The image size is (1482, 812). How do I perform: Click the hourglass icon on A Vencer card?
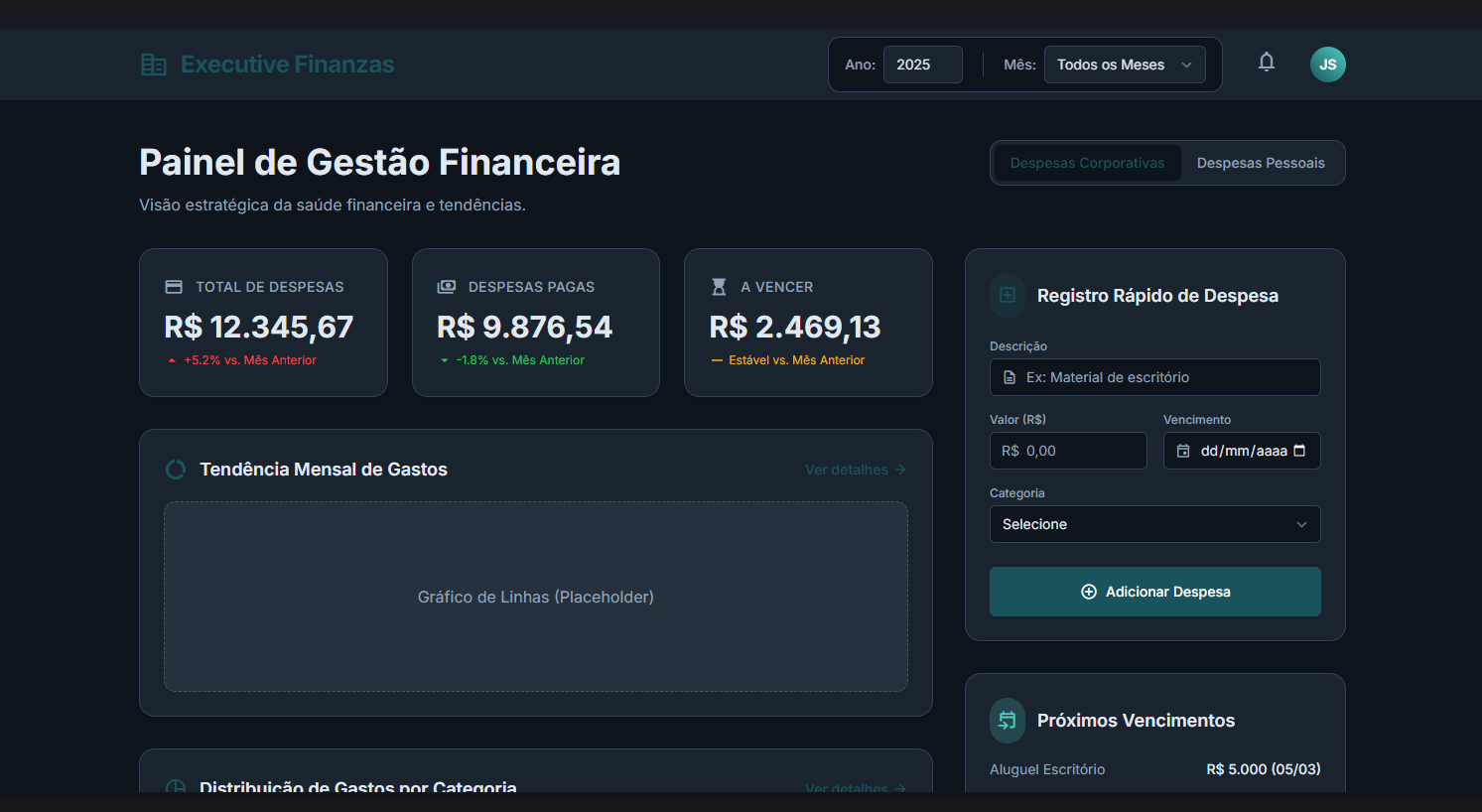(x=718, y=286)
